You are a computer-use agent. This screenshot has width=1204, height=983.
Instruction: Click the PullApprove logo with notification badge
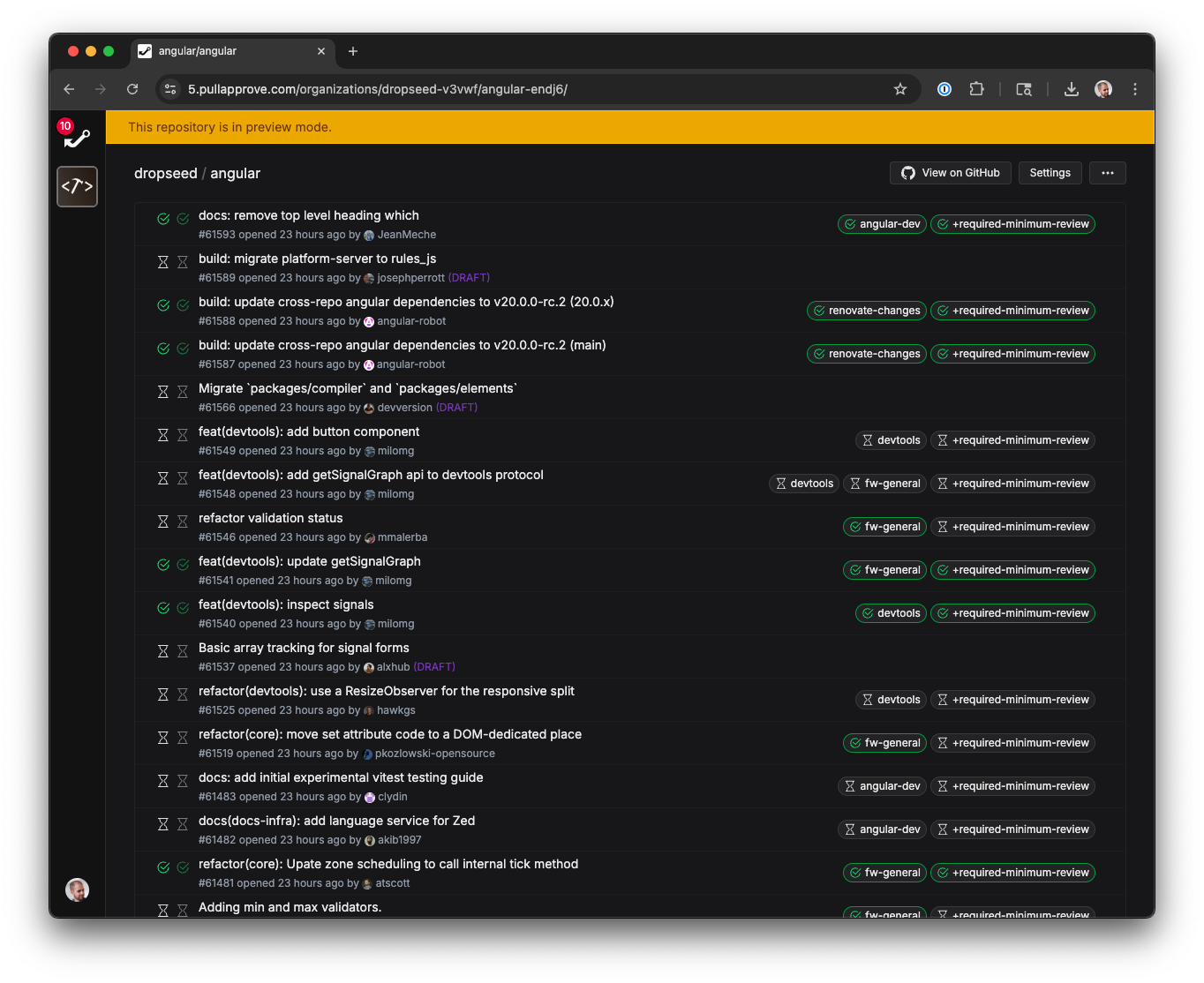(x=77, y=135)
